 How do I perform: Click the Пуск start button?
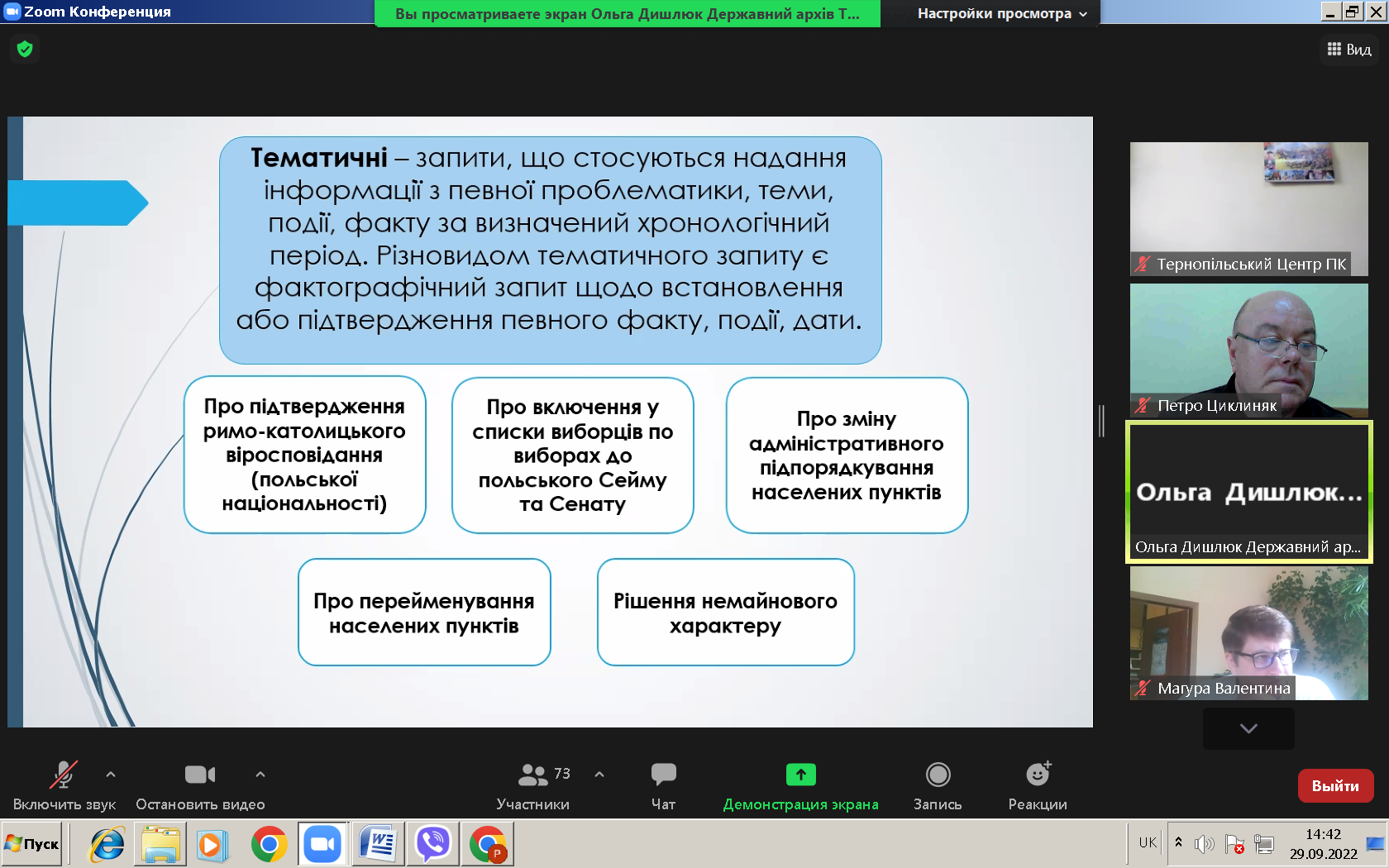(32, 844)
